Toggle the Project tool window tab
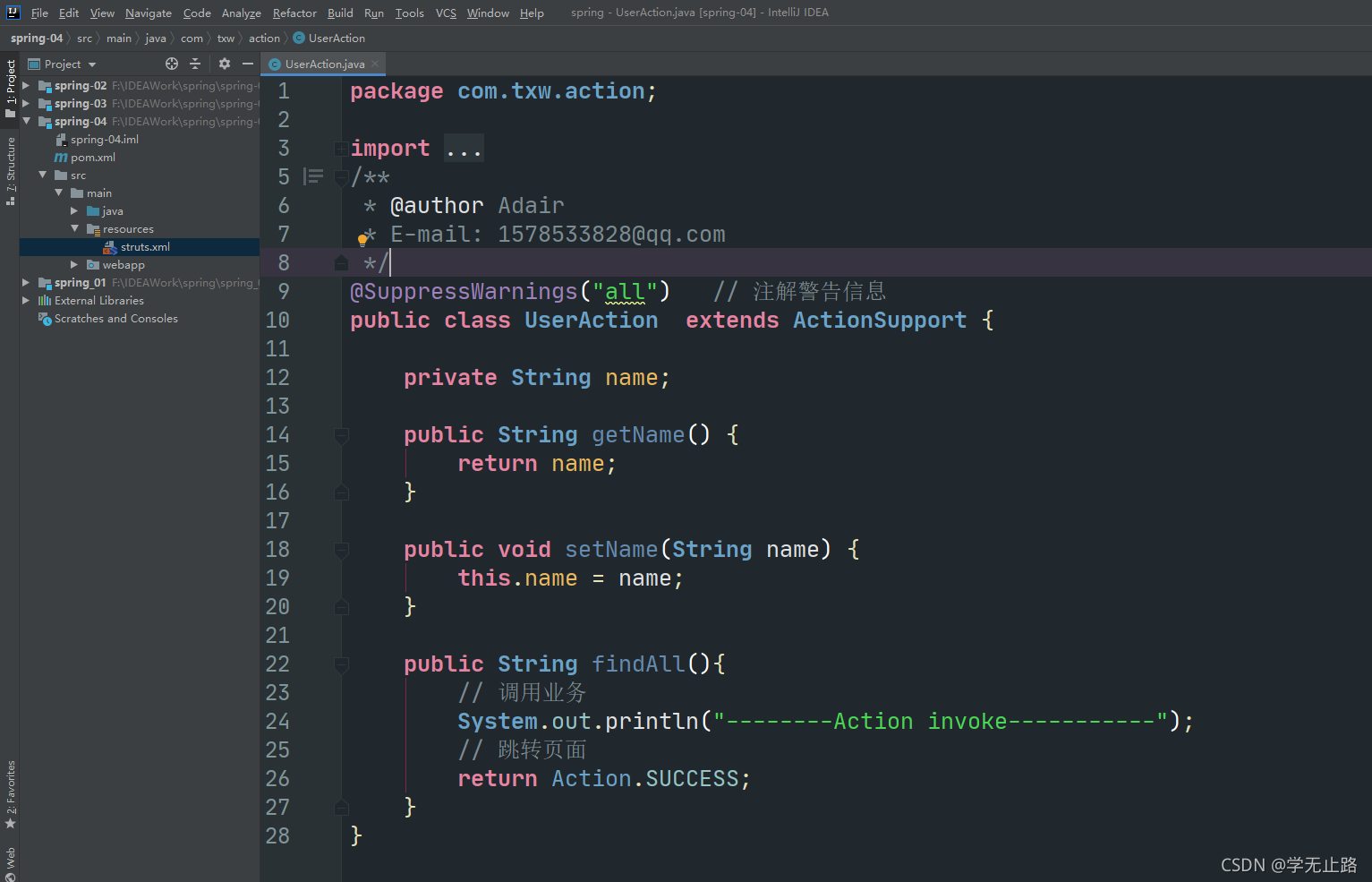 coord(10,88)
